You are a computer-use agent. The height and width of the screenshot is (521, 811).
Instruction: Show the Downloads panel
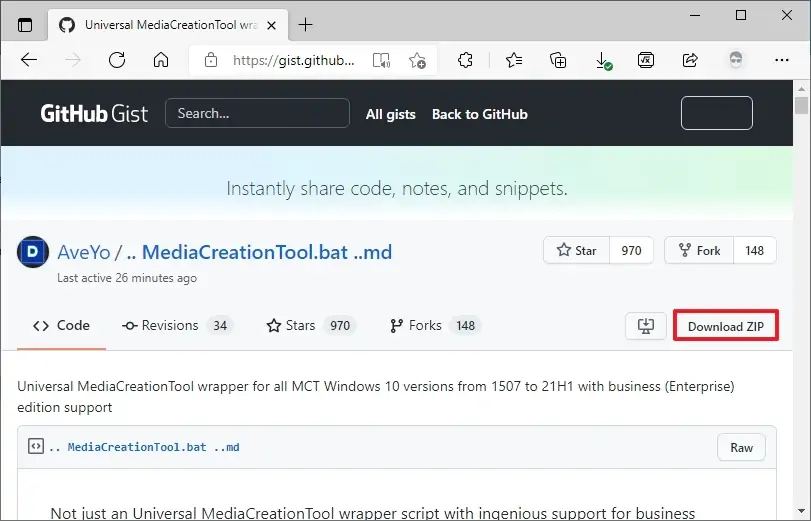point(603,60)
